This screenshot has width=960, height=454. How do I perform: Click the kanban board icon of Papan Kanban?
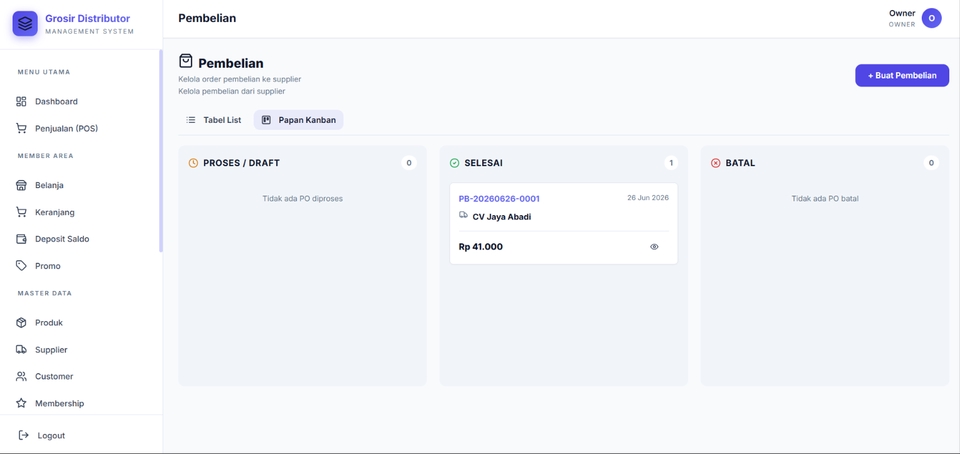266,120
